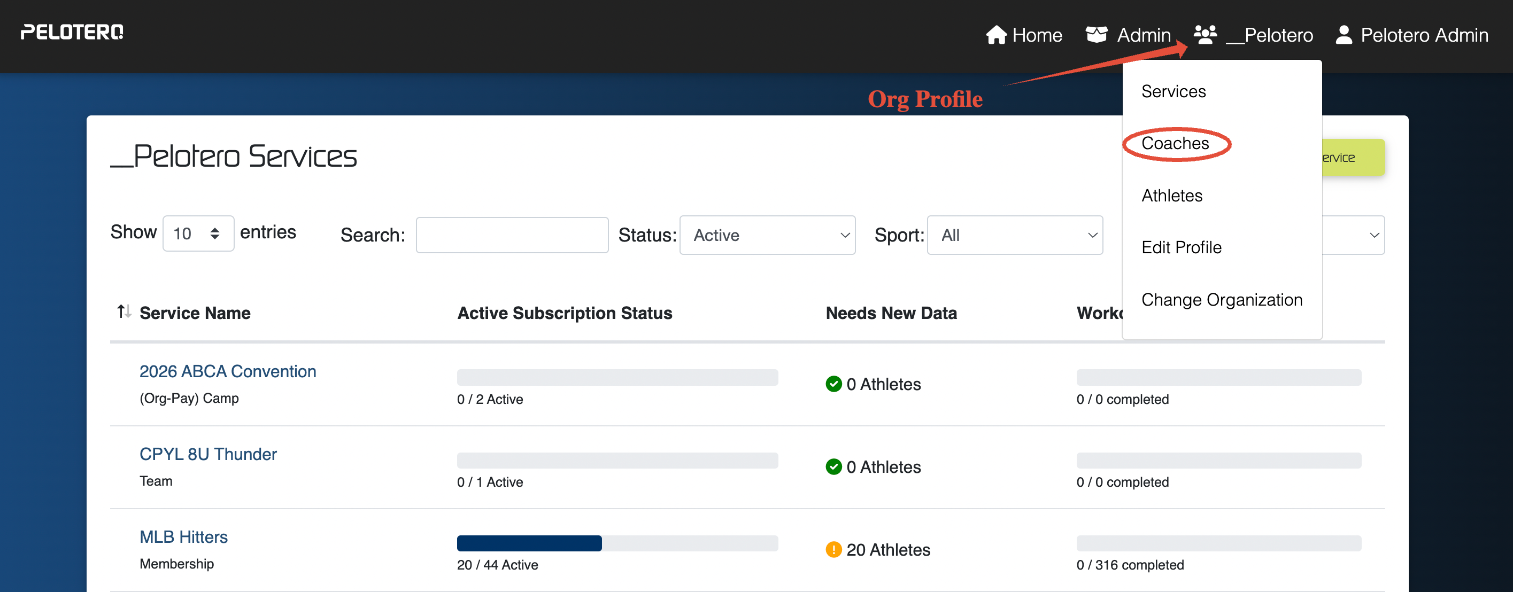Screen dimensions: 1513x592
Task: Choose Change Organization in the menu
Action: click(x=1222, y=299)
